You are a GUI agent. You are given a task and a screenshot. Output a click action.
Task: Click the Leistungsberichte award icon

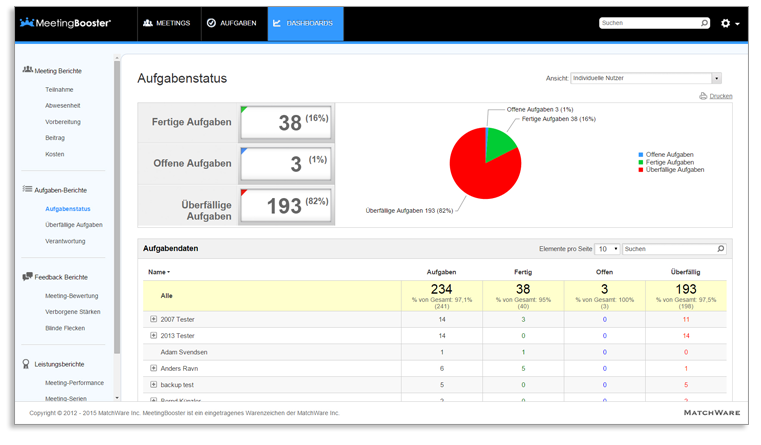(x=26, y=364)
